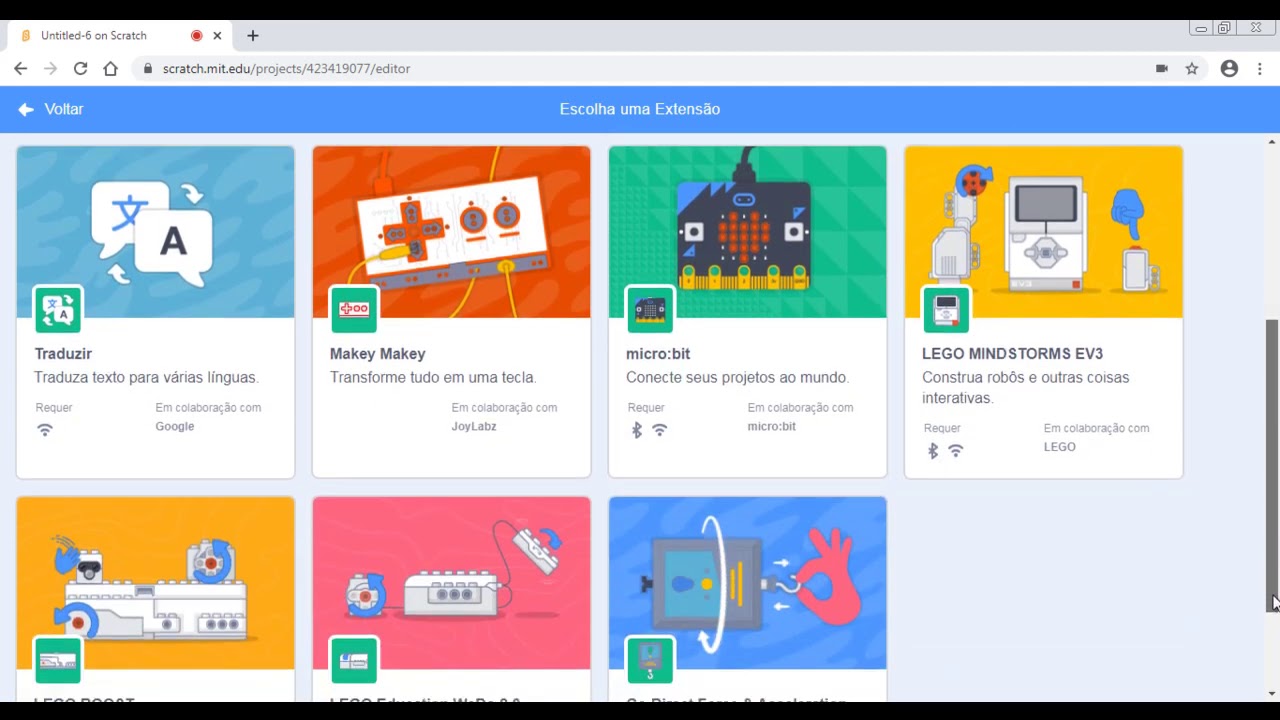The width and height of the screenshot is (1280, 720).
Task: Click the Makey Makey small badge icon
Action: 354,310
